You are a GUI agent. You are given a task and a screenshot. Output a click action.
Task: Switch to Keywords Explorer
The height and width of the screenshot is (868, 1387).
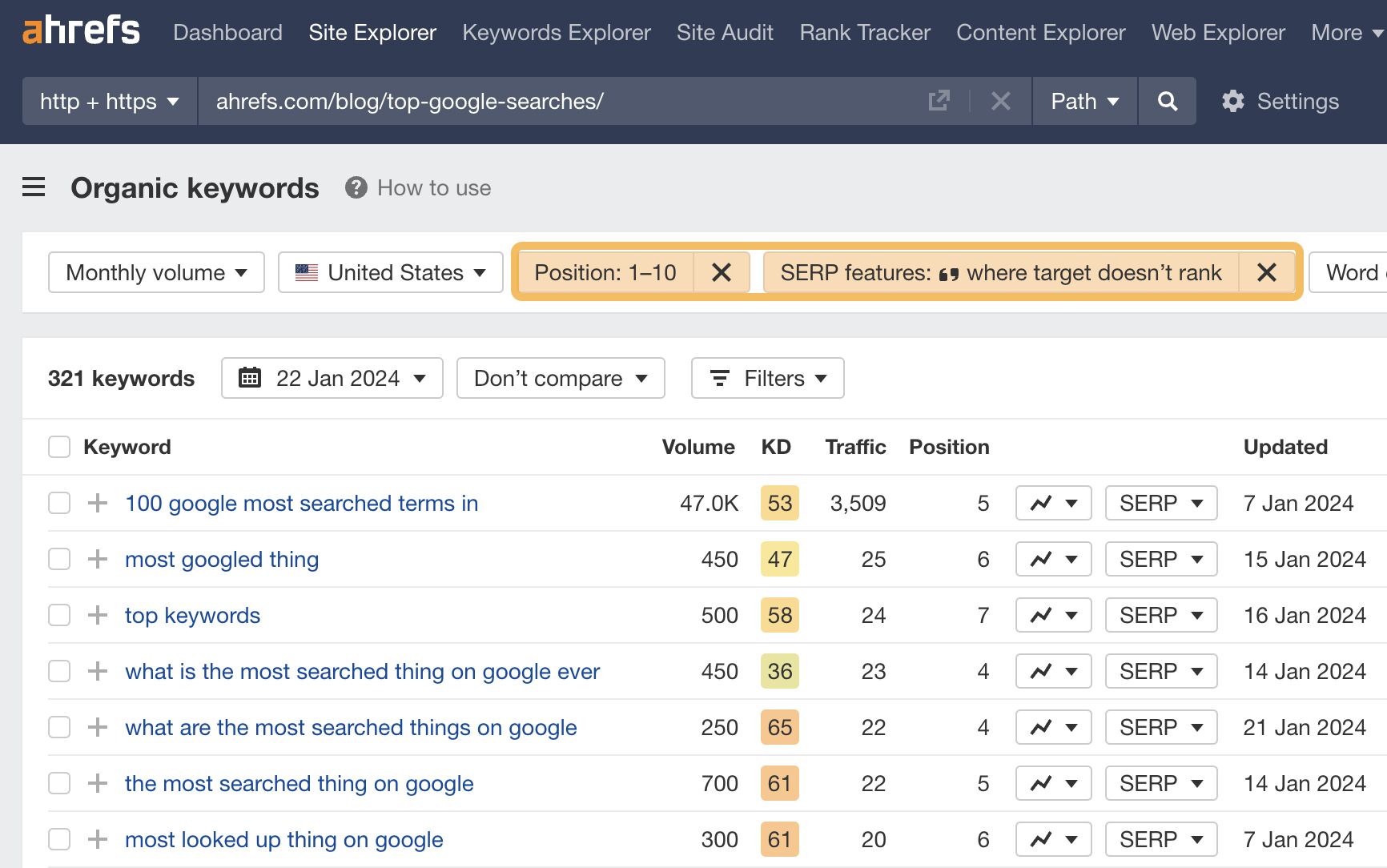556,32
